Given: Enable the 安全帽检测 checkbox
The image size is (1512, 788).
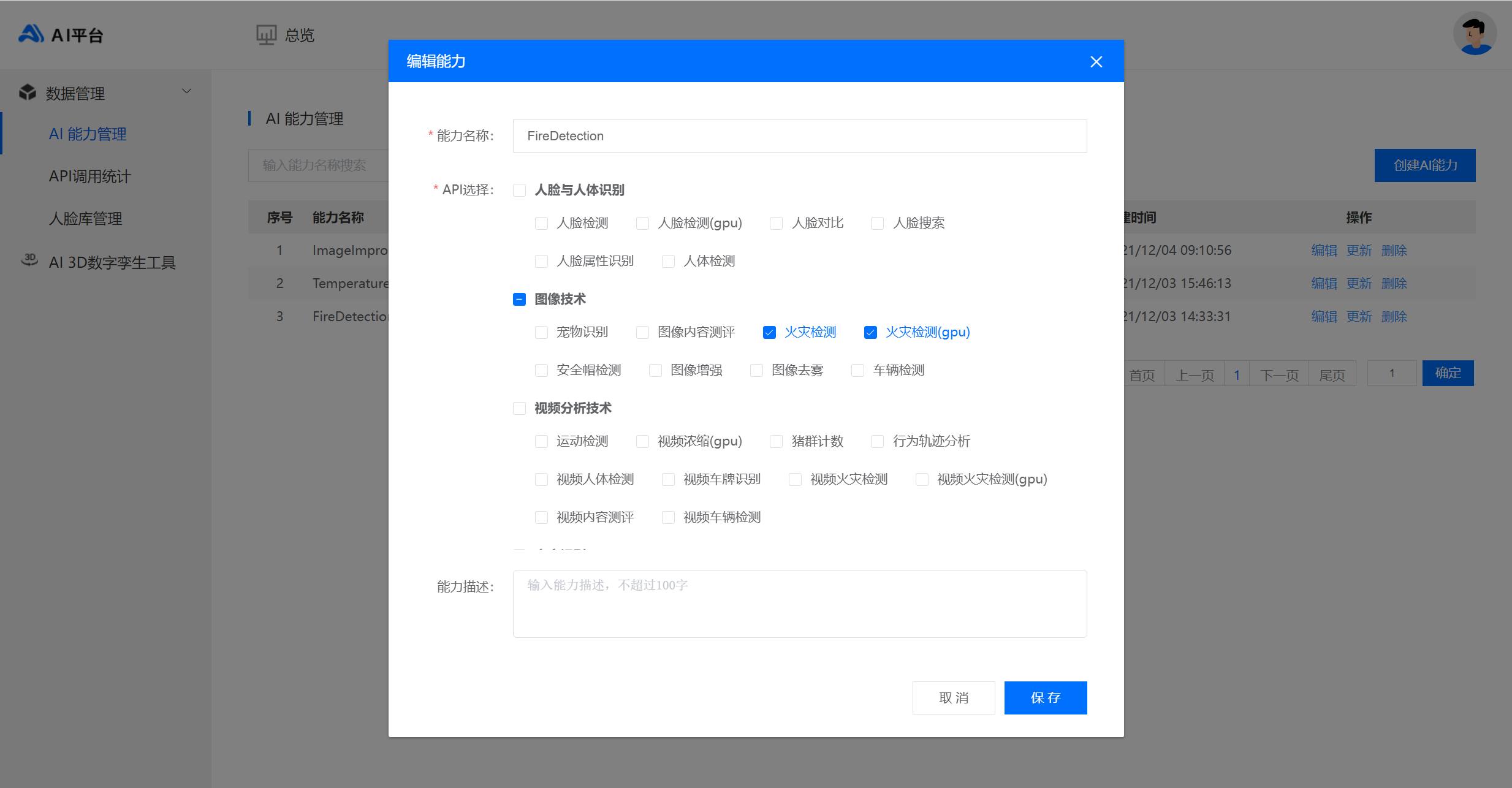Looking at the screenshot, I should coord(541,370).
